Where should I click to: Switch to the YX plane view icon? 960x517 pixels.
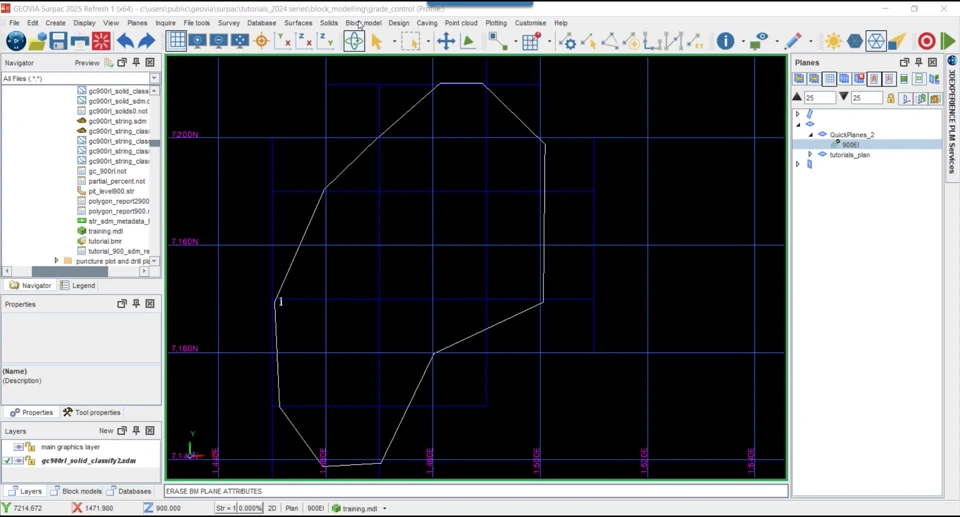click(283, 42)
